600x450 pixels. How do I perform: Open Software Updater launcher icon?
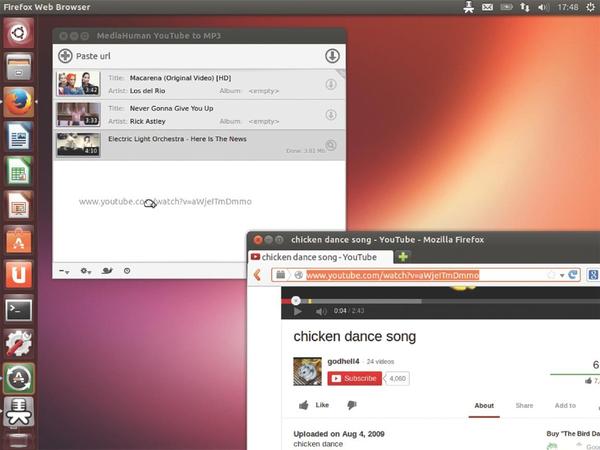point(18,378)
